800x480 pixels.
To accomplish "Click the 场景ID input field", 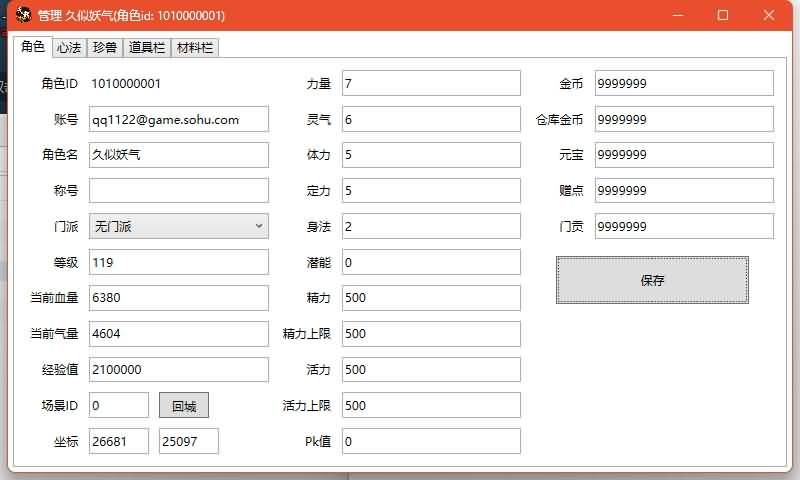I will point(119,405).
